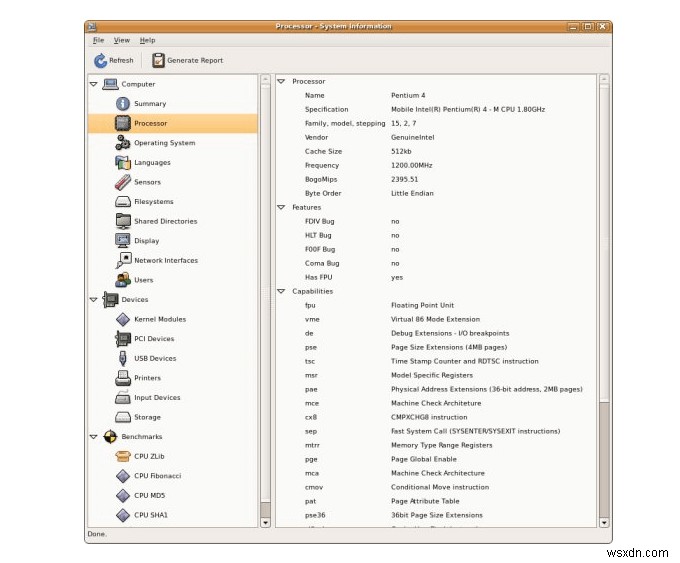
Task: Click the details pane scroll-up arrow
Action: point(604,79)
